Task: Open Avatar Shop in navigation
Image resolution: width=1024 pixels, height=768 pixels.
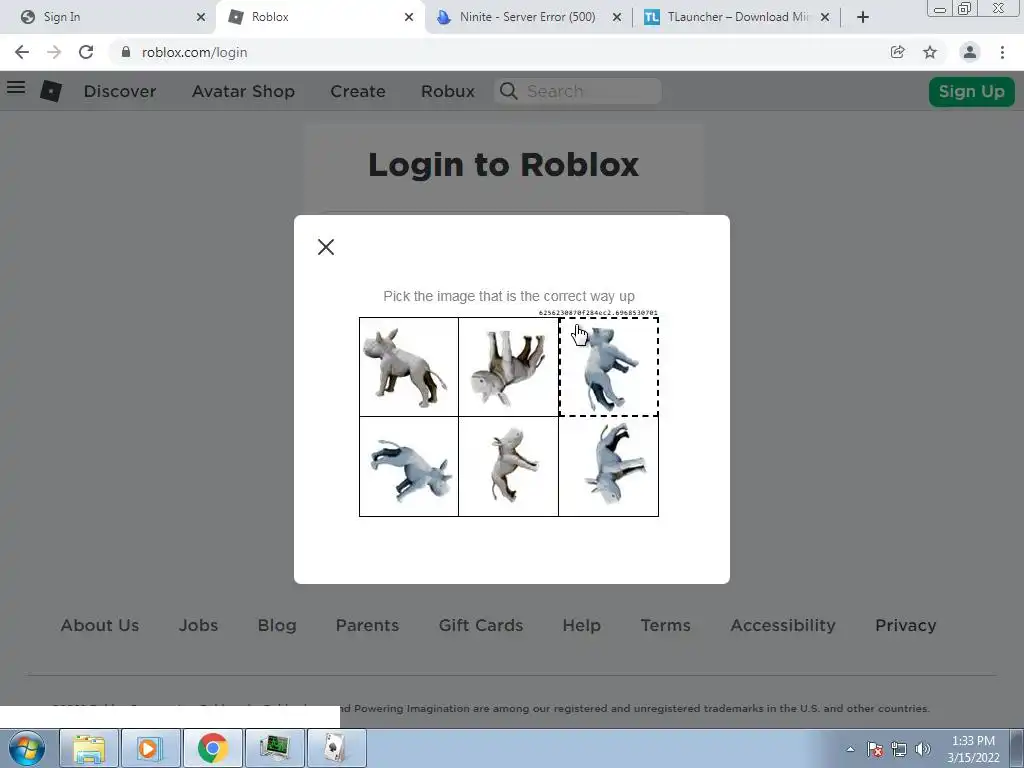Action: pyautogui.click(x=244, y=91)
